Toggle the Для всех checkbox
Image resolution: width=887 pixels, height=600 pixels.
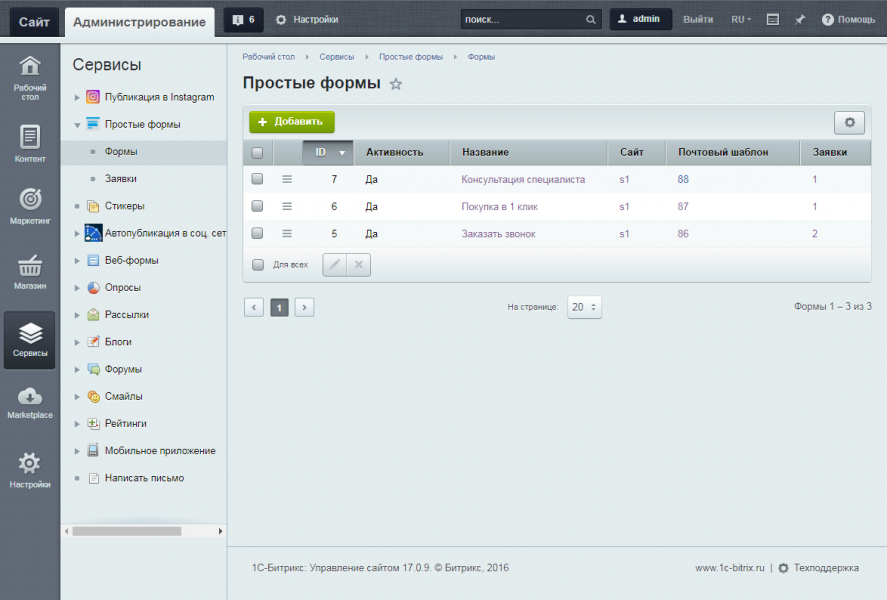tap(258, 265)
